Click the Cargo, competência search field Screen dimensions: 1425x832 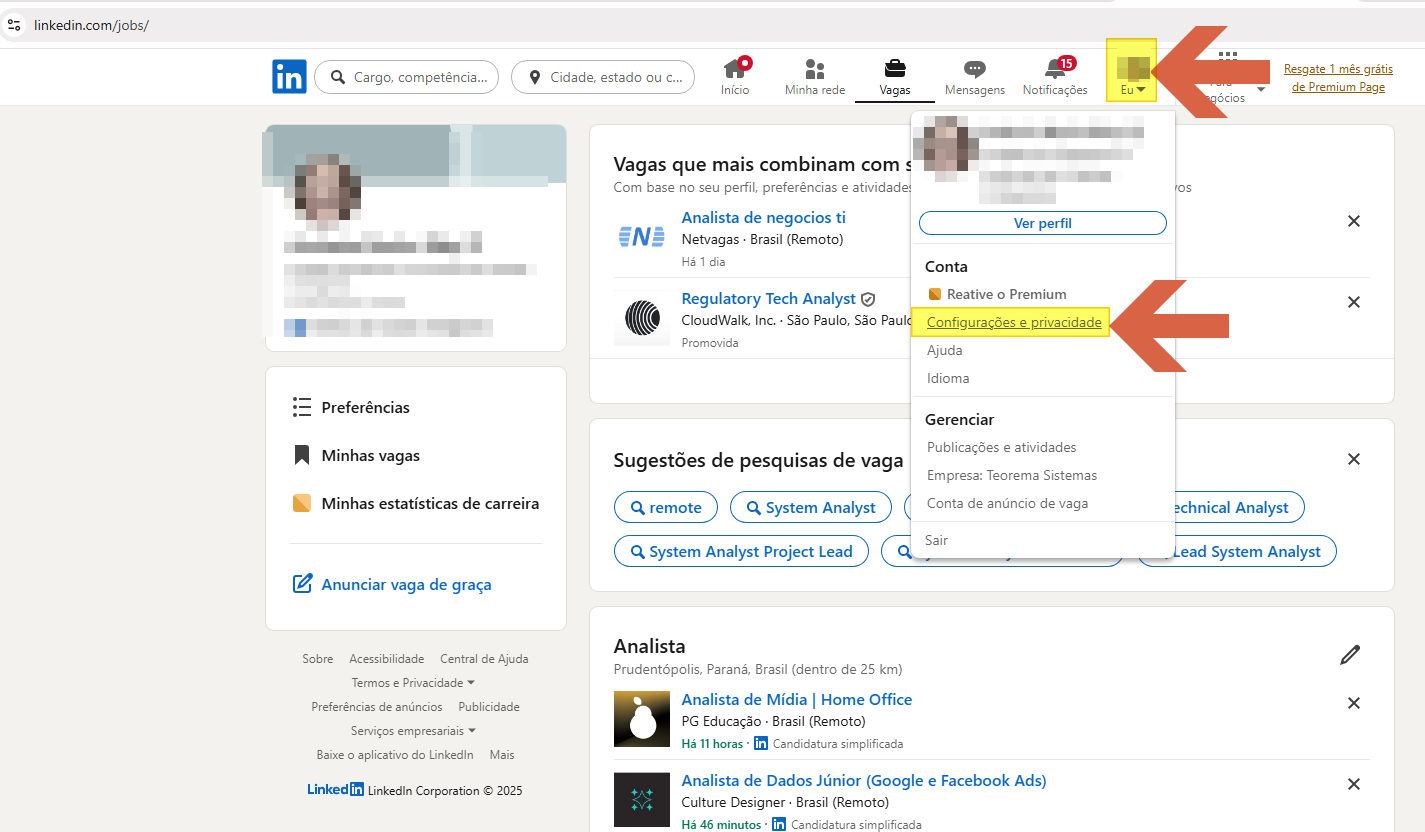(406, 77)
